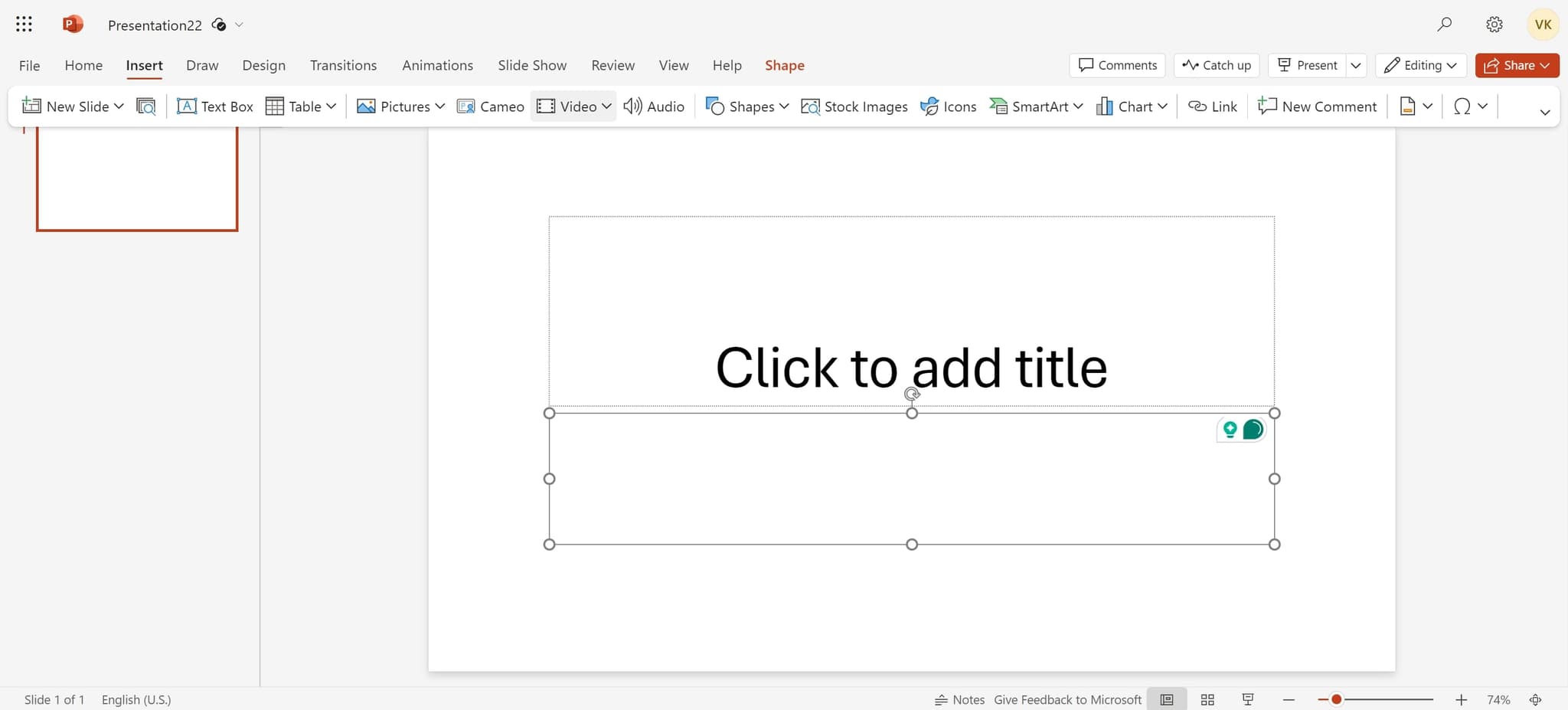The image size is (1568, 710).
Task: Insert a Table
Action: pos(300,106)
